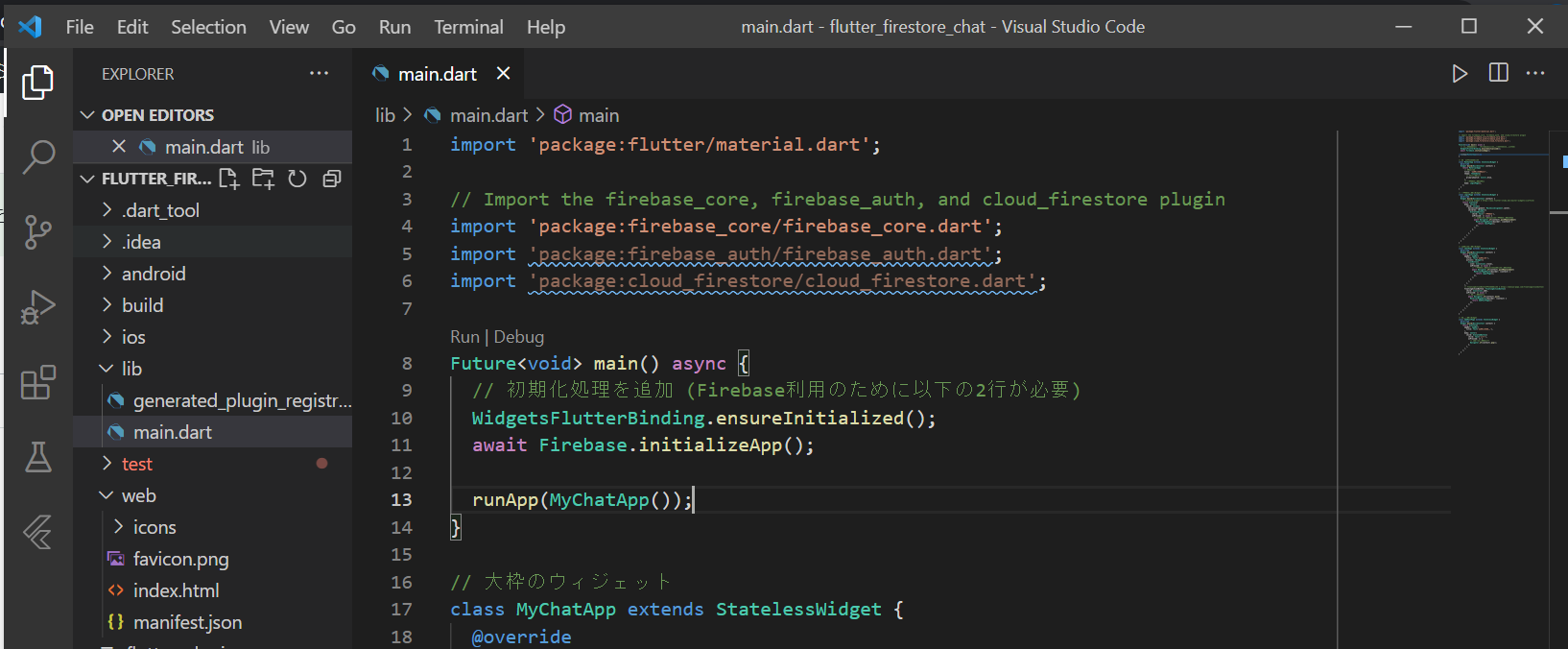Viewport: 1568px width, 649px height.
Task: Click the EXPLORER panel title
Action: pos(138,74)
